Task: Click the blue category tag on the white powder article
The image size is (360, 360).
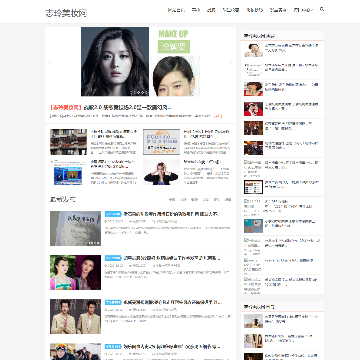Action: 113,214
